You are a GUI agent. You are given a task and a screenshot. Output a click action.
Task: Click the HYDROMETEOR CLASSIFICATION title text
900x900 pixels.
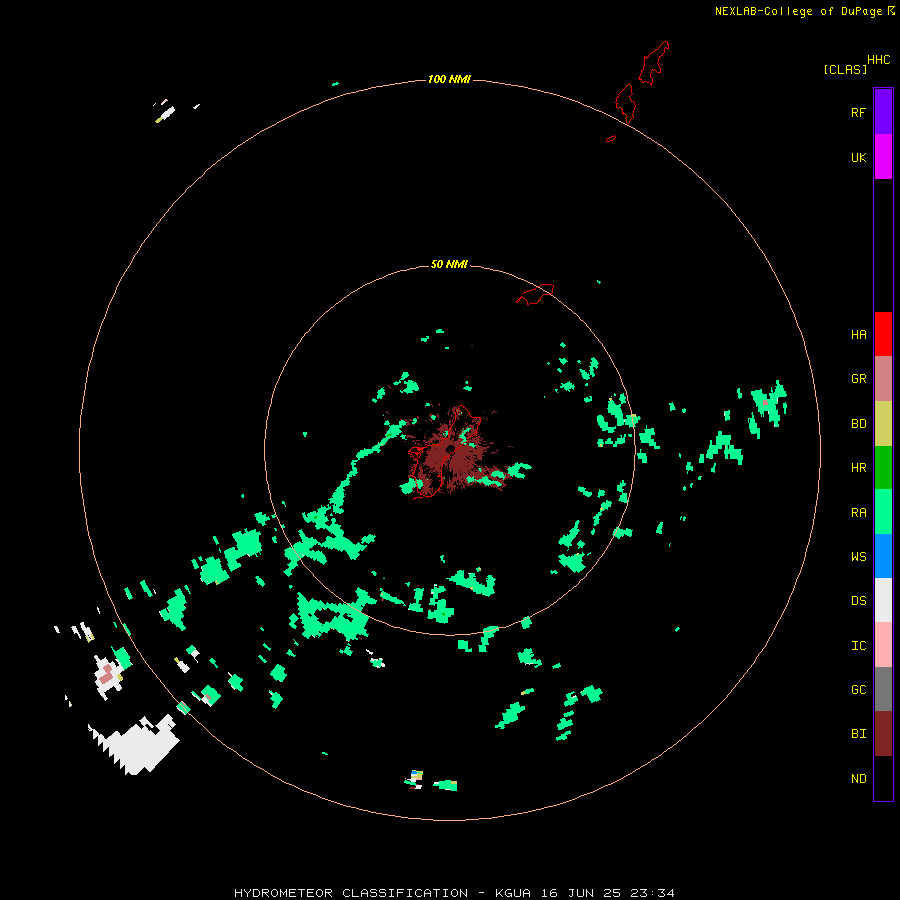[351, 893]
